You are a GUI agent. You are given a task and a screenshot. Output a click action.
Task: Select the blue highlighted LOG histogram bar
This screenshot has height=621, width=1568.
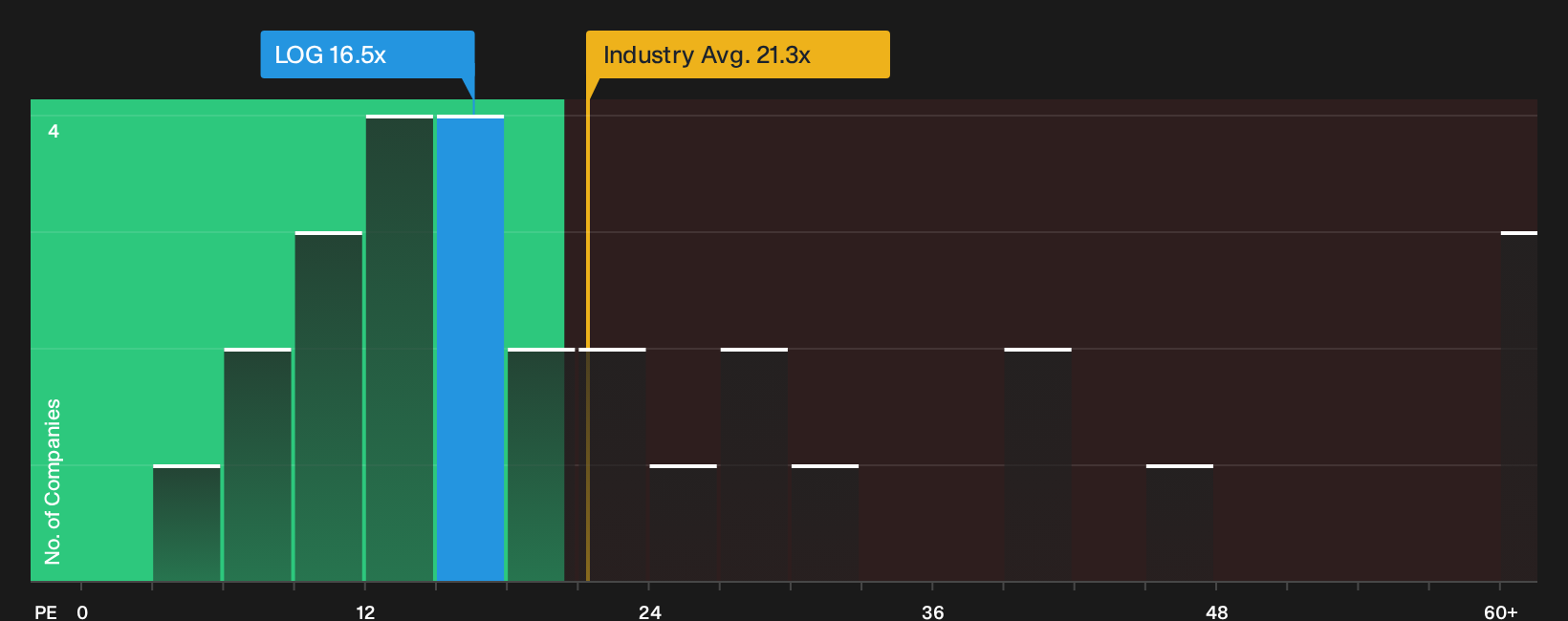click(x=470, y=348)
